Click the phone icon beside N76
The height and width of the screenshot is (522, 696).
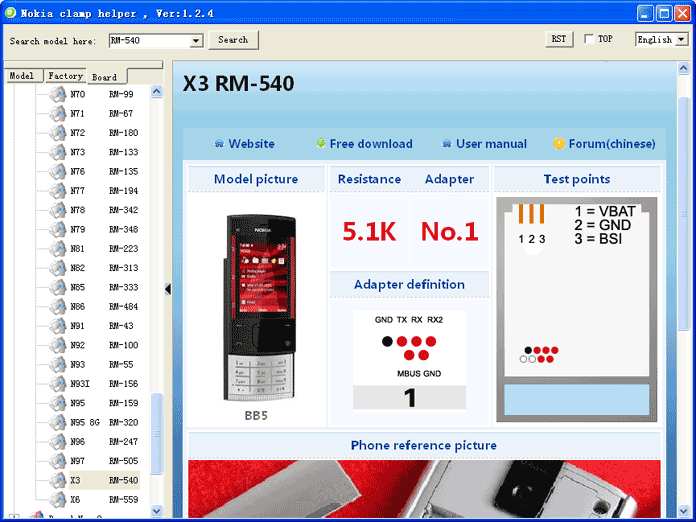click(58, 171)
